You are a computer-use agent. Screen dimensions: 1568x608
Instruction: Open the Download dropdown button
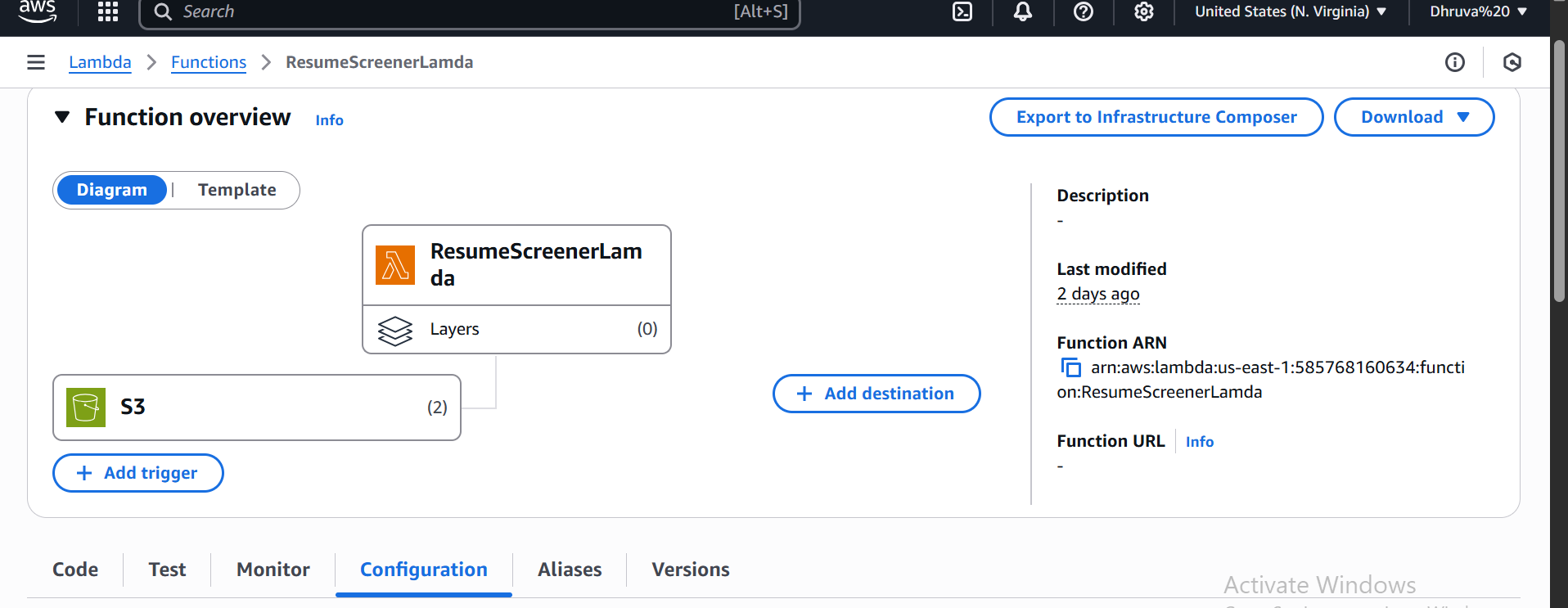[x=1414, y=117]
